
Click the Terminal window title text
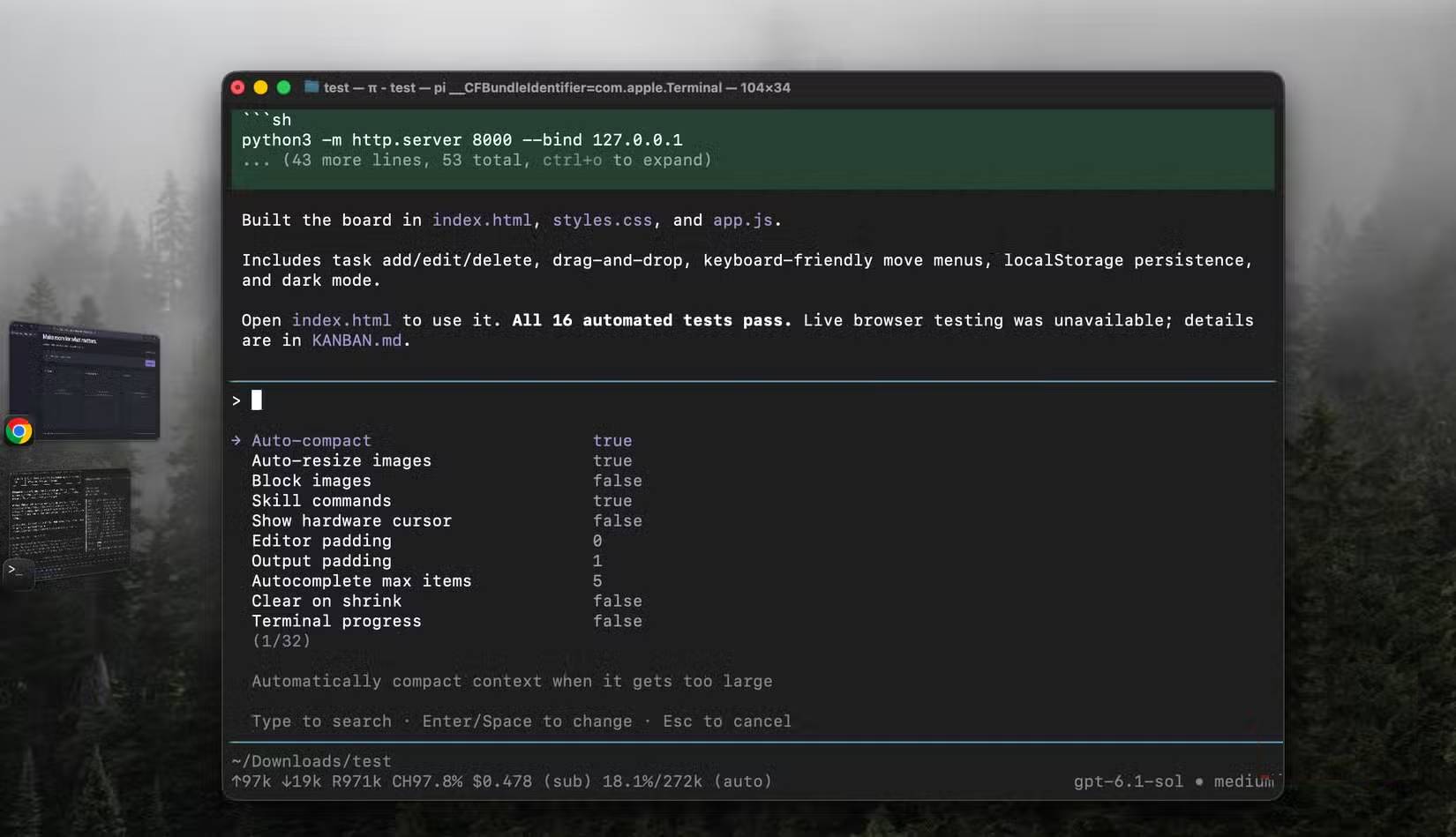click(557, 87)
